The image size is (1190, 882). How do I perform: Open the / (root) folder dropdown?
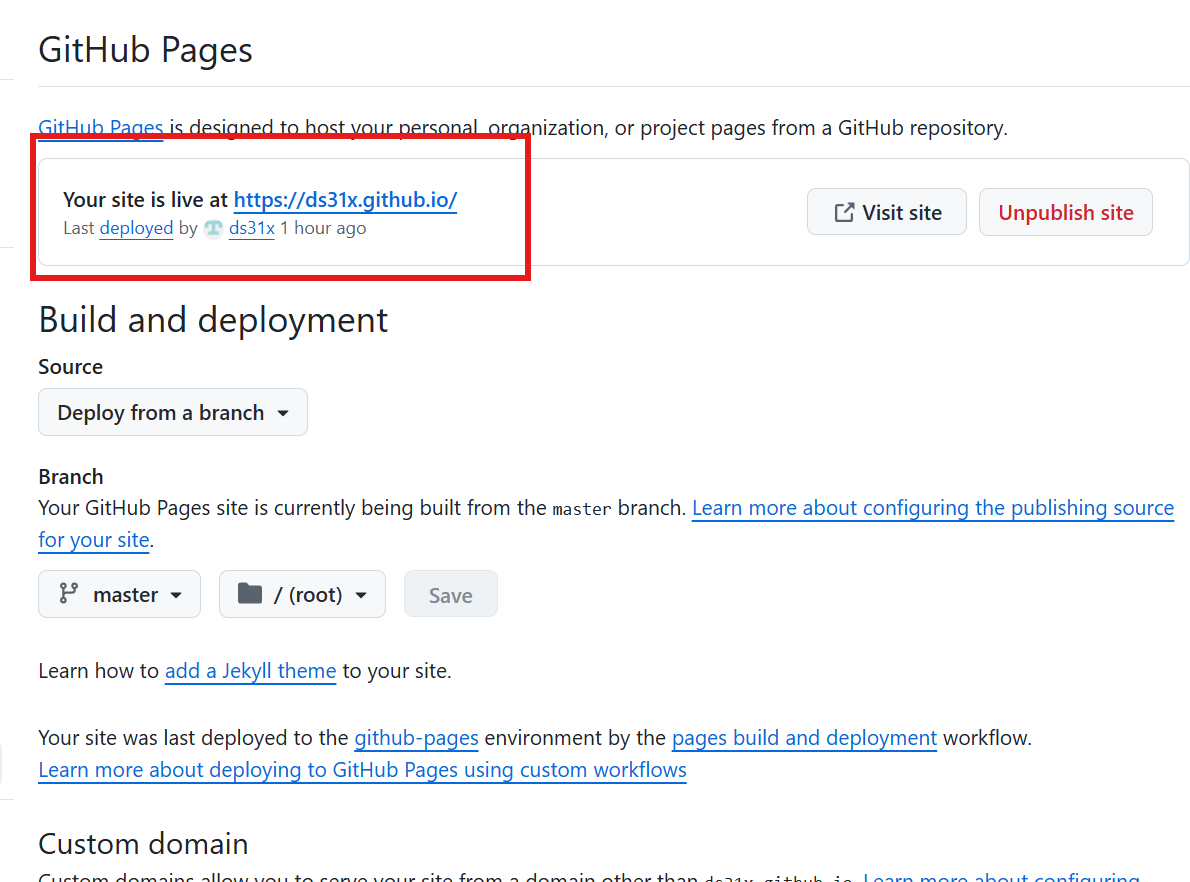tap(302, 594)
